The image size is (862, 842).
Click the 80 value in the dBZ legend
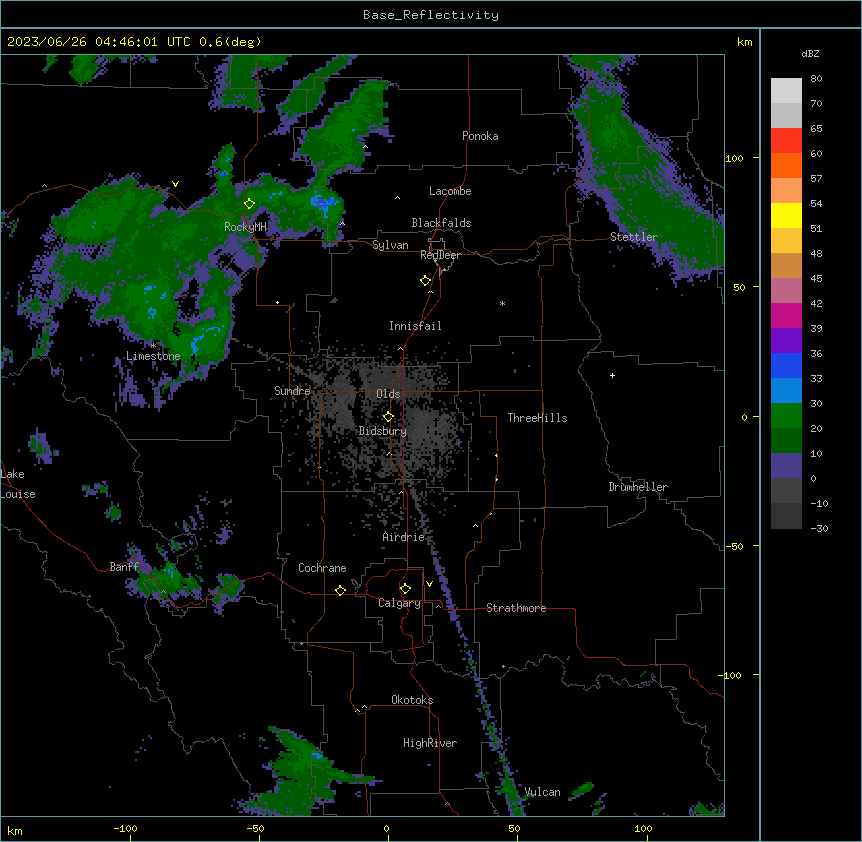pyautogui.click(x=816, y=79)
